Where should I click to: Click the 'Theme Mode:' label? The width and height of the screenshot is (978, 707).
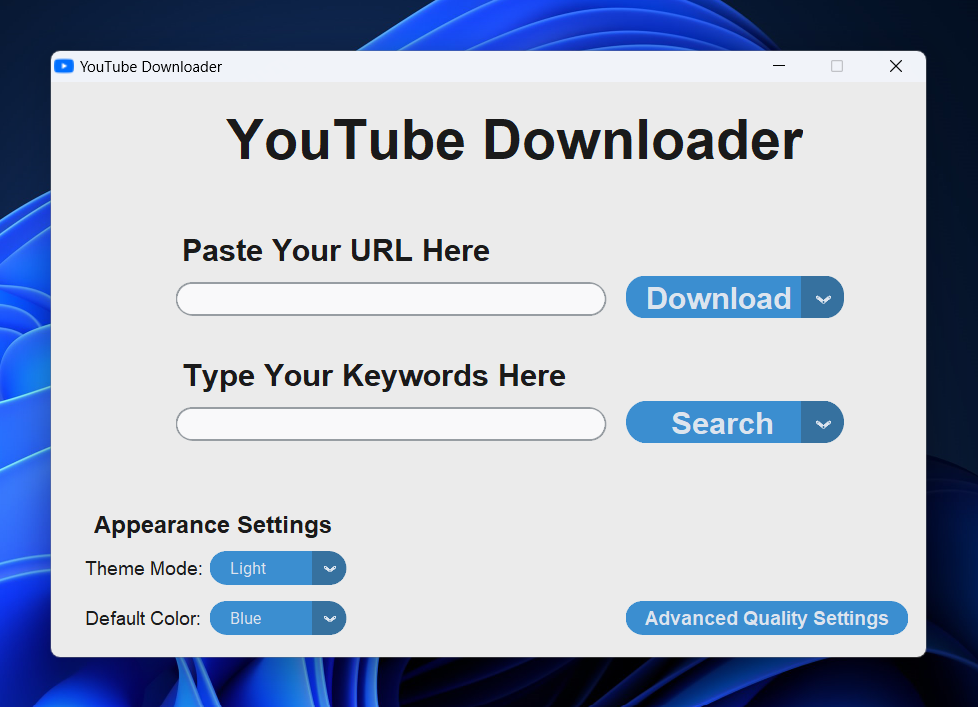pyautogui.click(x=144, y=569)
